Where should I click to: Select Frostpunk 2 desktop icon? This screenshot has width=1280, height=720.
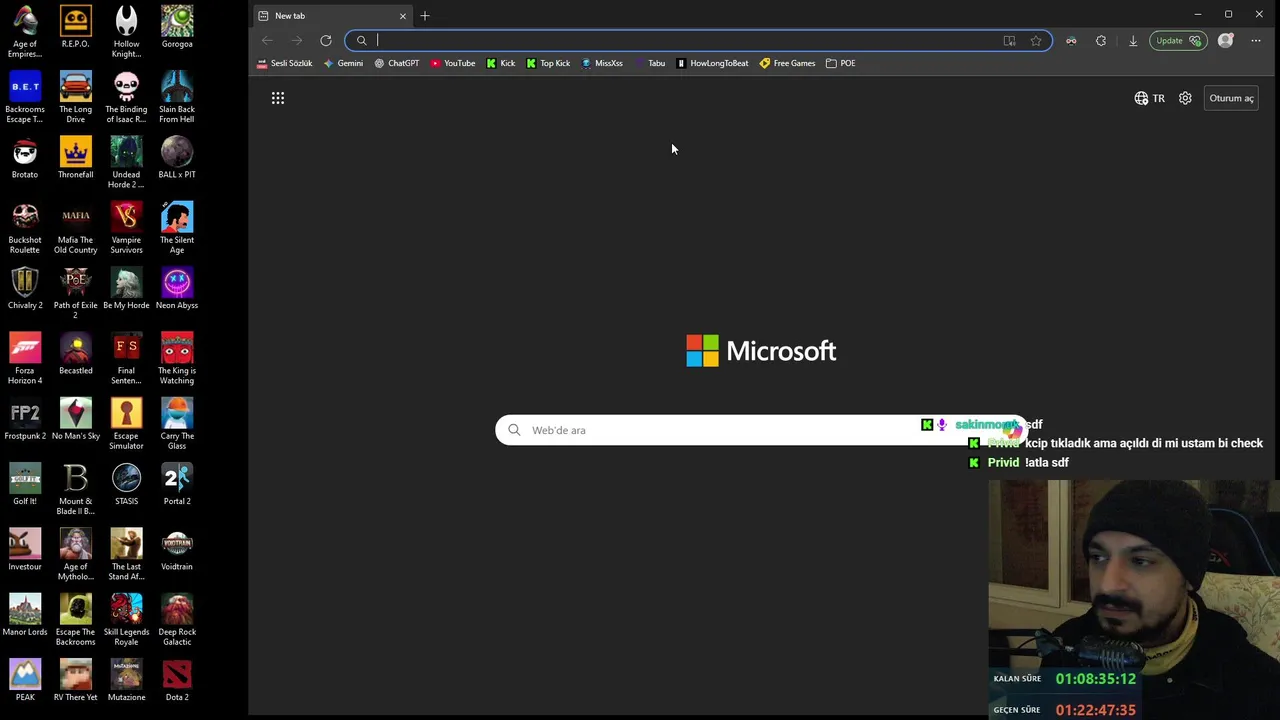point(25,420)
